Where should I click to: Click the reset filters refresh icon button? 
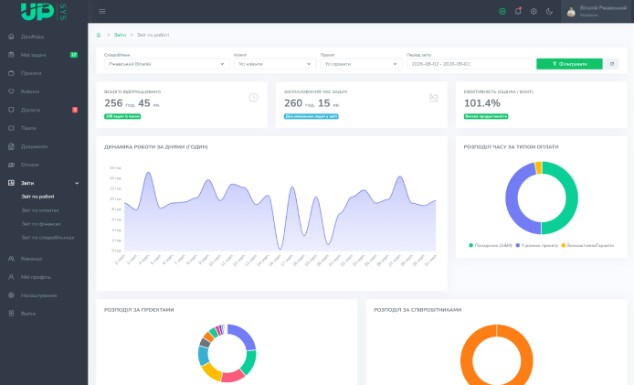tap(612, 64)
